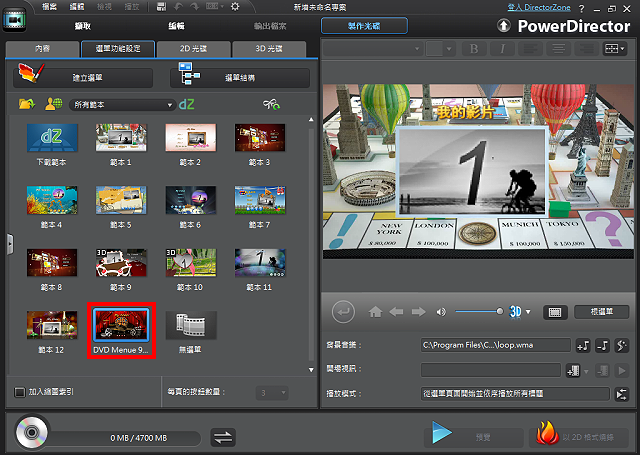Click the user with globe upload icon
This screenshot has width=640, height=455.
point(53,104)
